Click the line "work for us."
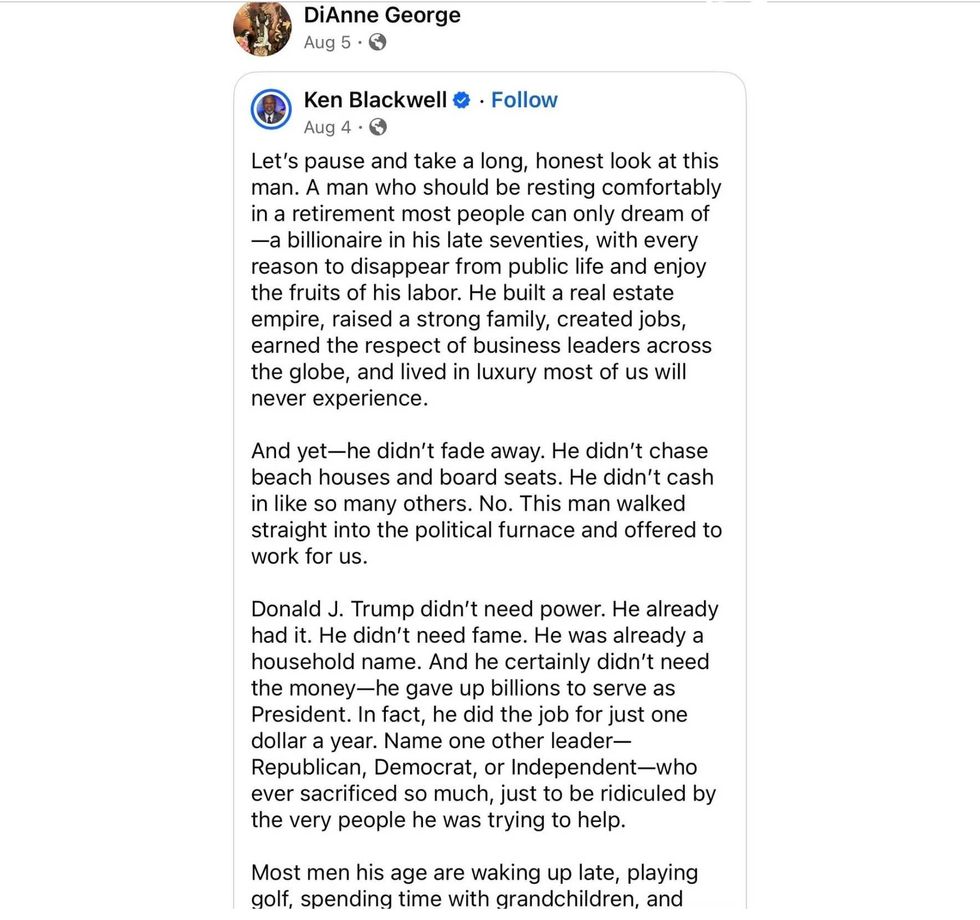Image resolution: width=980 pixels, height=920 pixels. coord(309,556)
